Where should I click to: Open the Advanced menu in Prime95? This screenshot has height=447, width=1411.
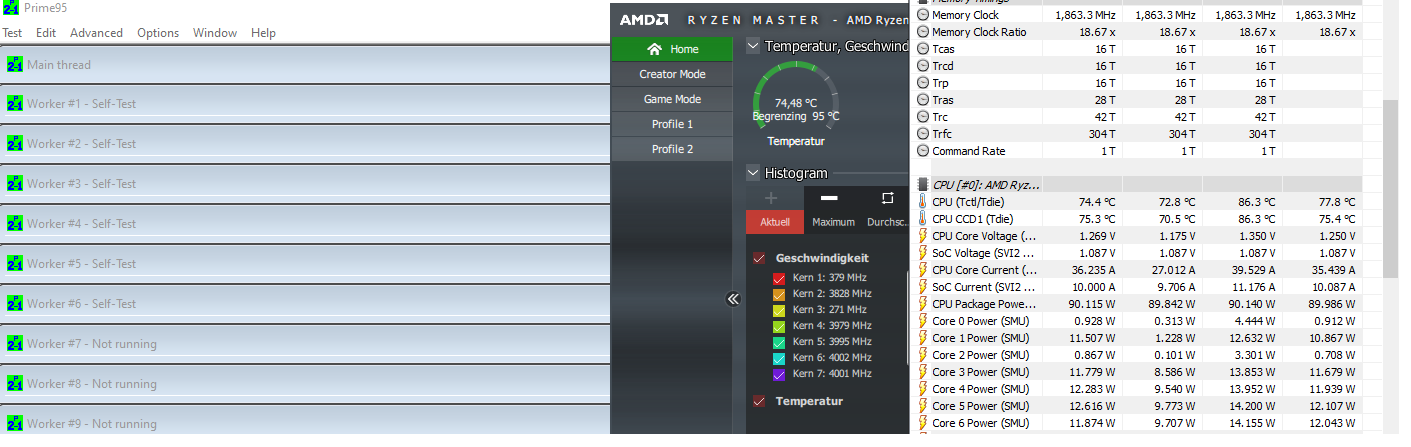[x=96, y=33]
